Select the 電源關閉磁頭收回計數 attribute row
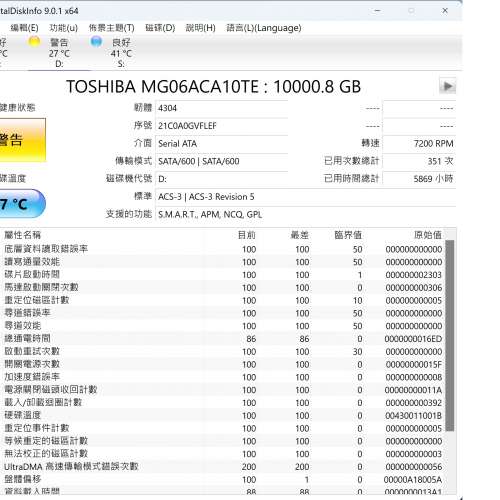 click(223, 390)
